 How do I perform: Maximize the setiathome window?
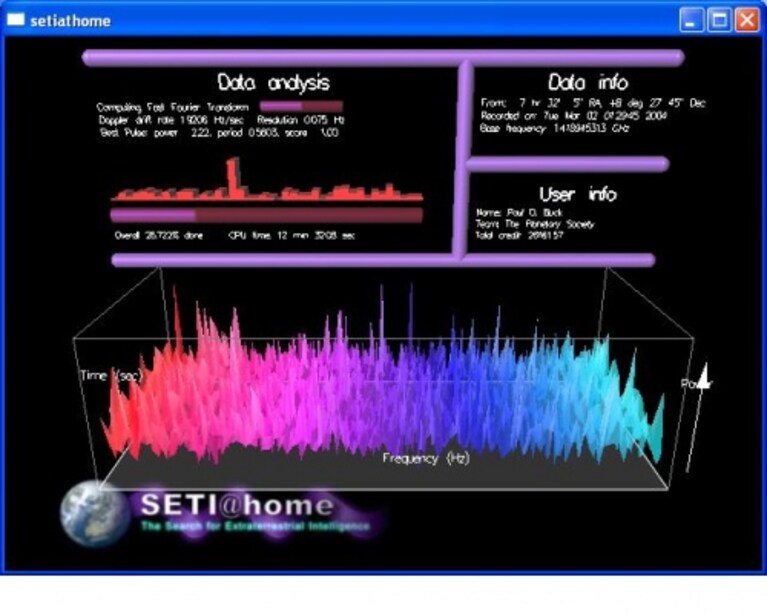pyautogui.click(x=719, y=21)
